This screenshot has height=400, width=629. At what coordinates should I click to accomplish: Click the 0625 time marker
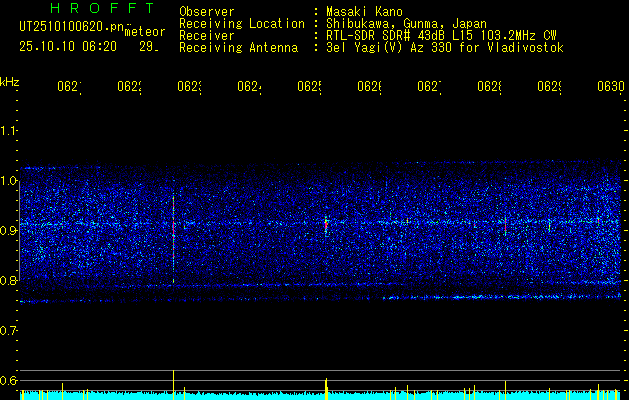pos(309,87)
